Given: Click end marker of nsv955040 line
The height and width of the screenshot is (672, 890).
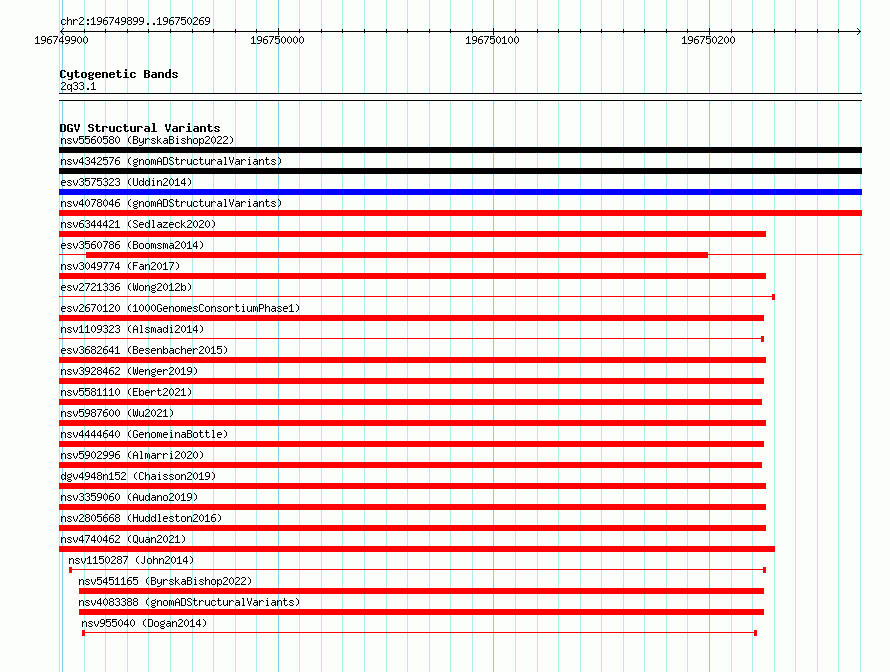Looking at the screenshot, I should pyautogui.click(x=755, y=633).
